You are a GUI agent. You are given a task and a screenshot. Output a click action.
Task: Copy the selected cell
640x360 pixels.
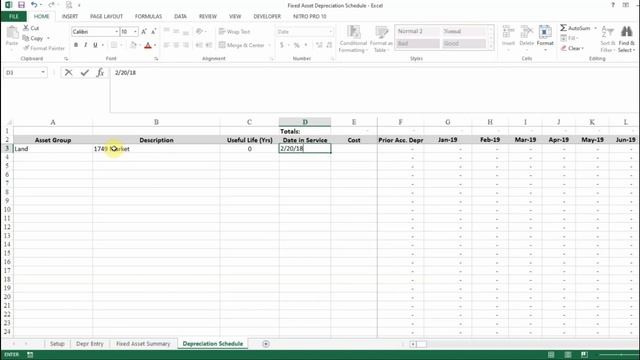click(33, 38)
